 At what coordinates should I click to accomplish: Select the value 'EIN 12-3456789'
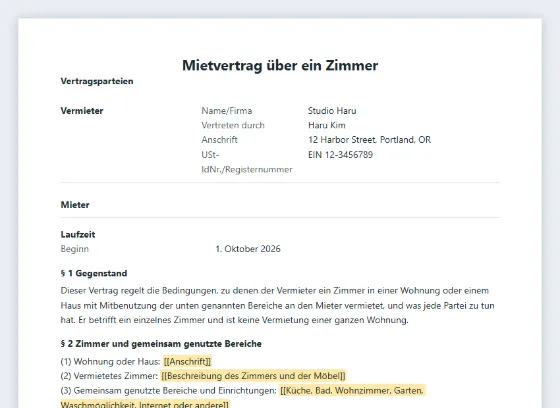340,155
